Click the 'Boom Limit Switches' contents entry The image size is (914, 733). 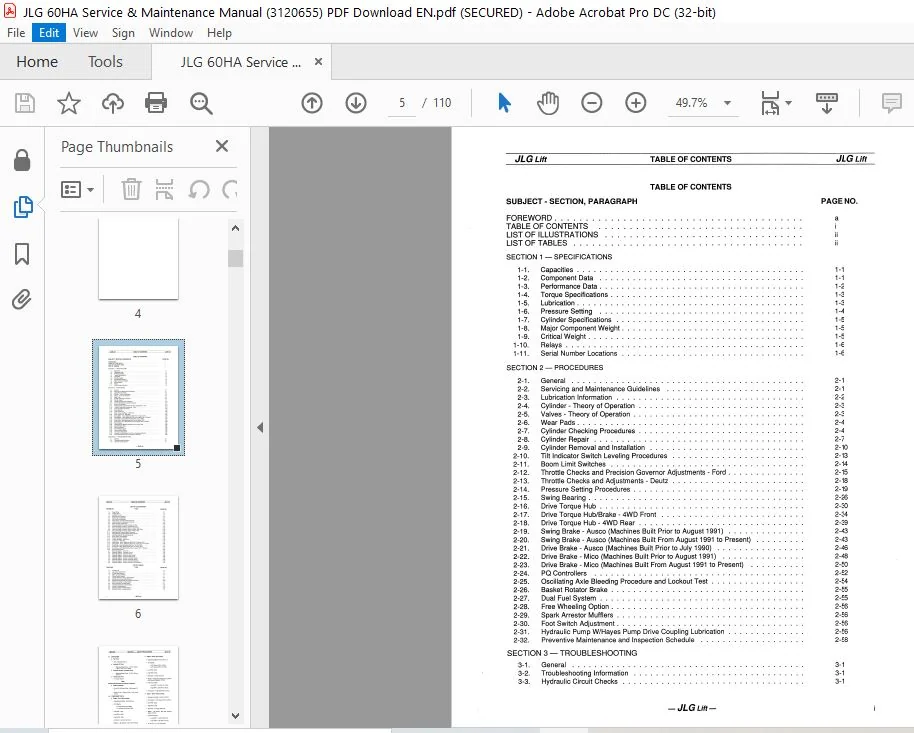coord(573,464)
